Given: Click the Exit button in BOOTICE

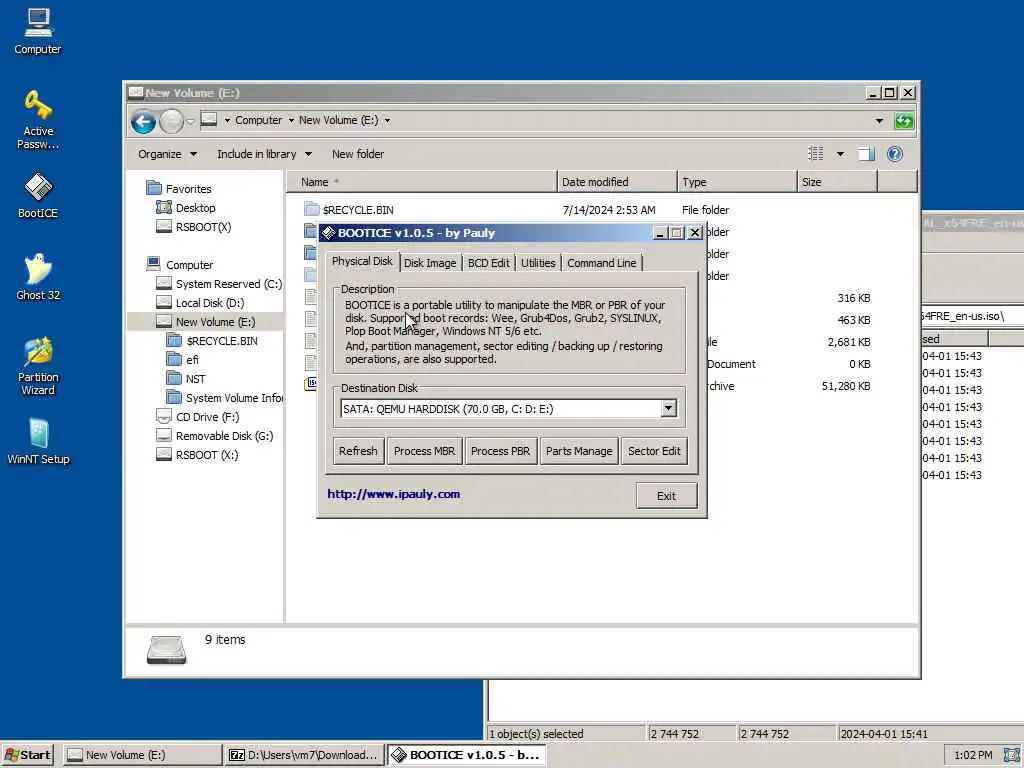Looking at the screenshot, I should [666, 496].
